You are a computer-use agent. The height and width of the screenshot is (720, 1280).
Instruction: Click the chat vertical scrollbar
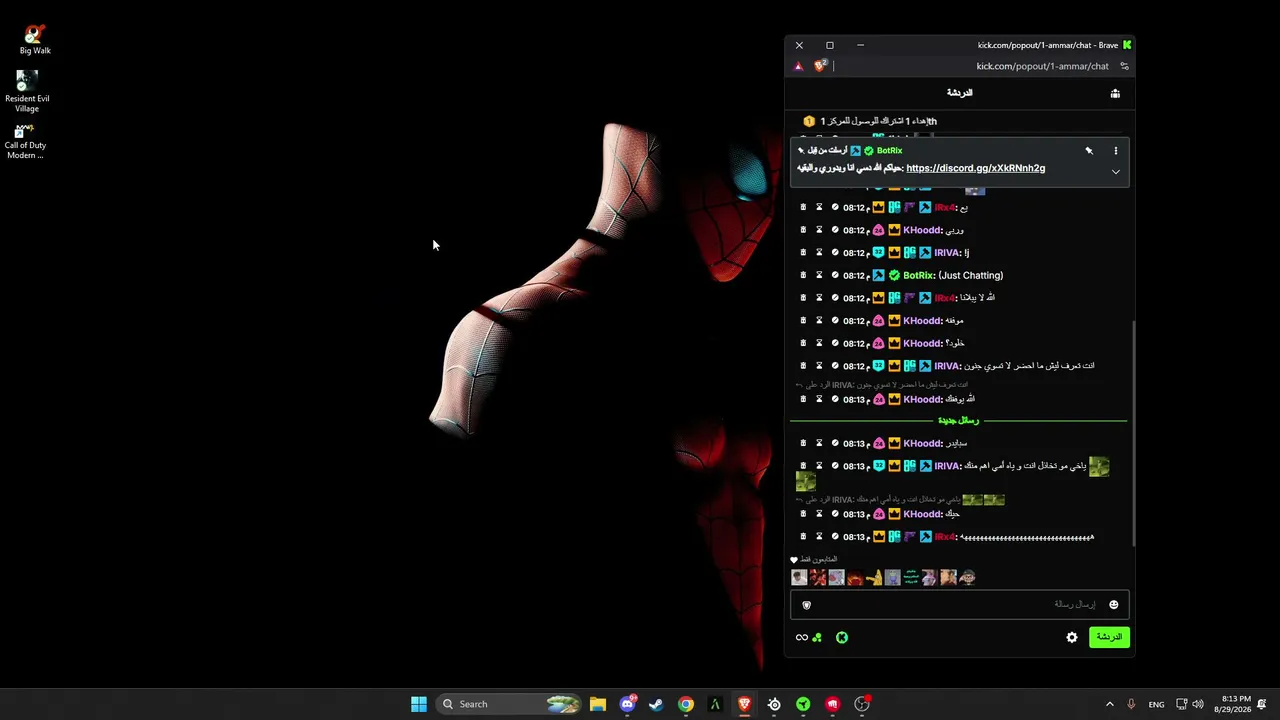1133,432
